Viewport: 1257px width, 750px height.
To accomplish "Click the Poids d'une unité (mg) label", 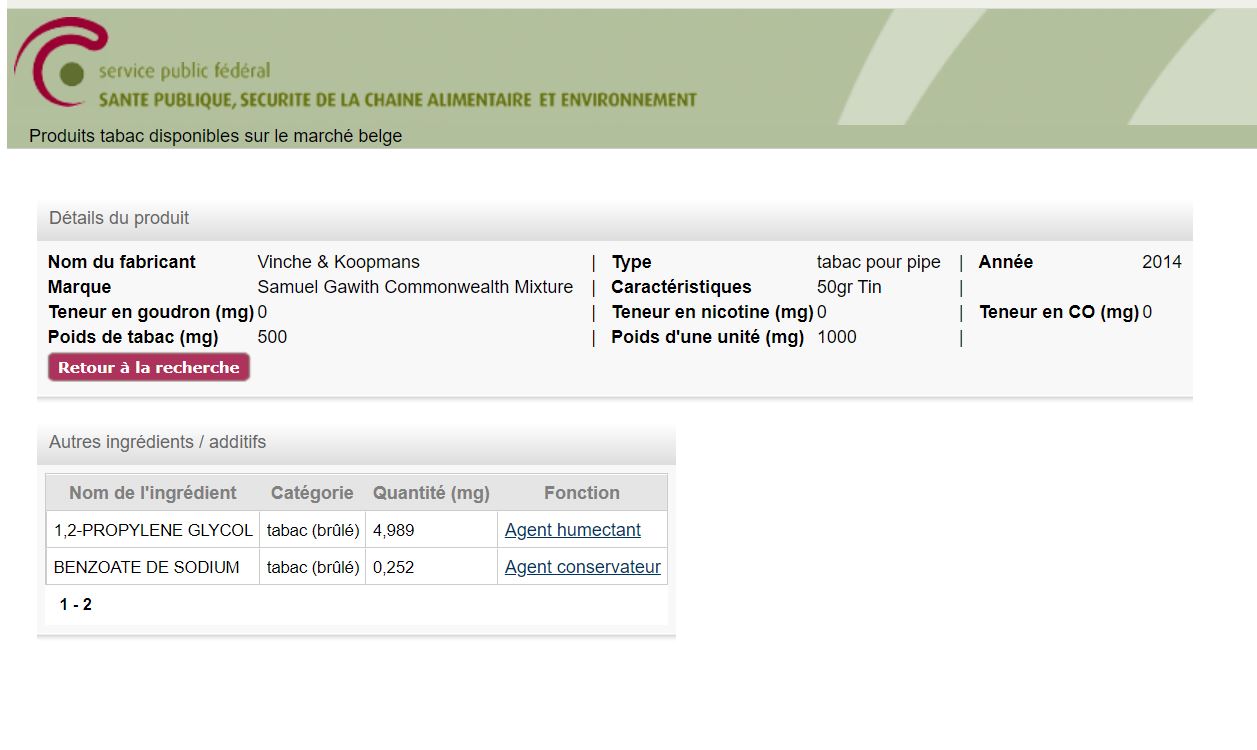I will tap(708, 337).
